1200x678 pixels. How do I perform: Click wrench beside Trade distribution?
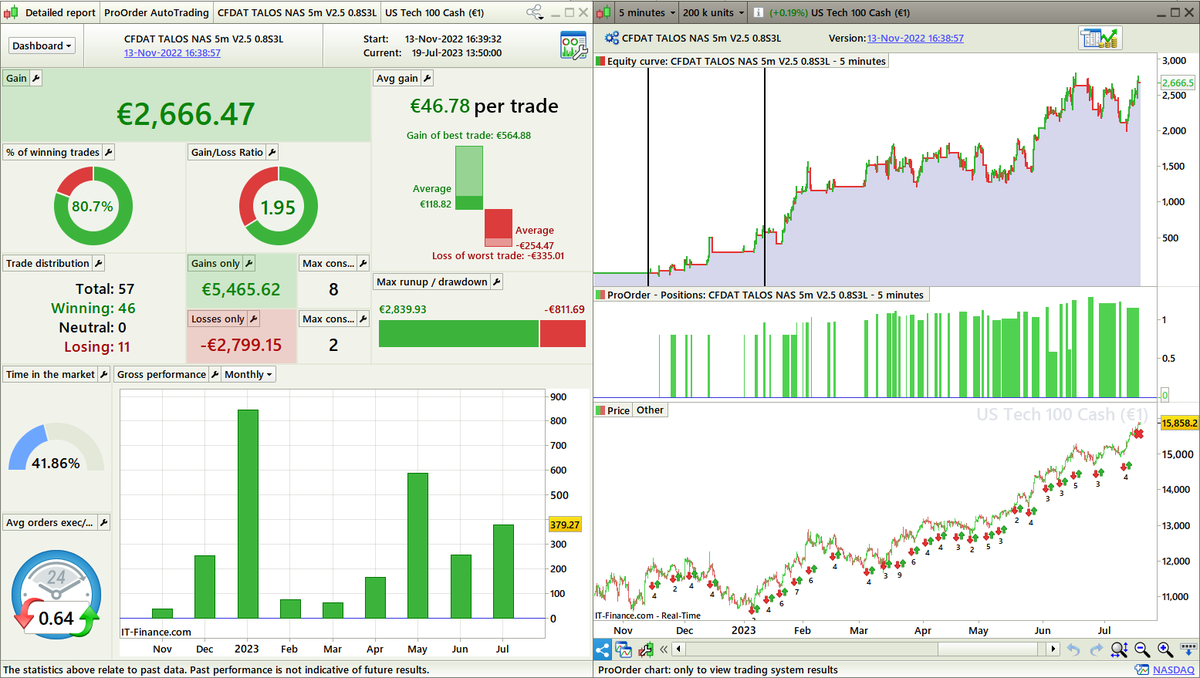pyautogui.click(x=99, y=264)
